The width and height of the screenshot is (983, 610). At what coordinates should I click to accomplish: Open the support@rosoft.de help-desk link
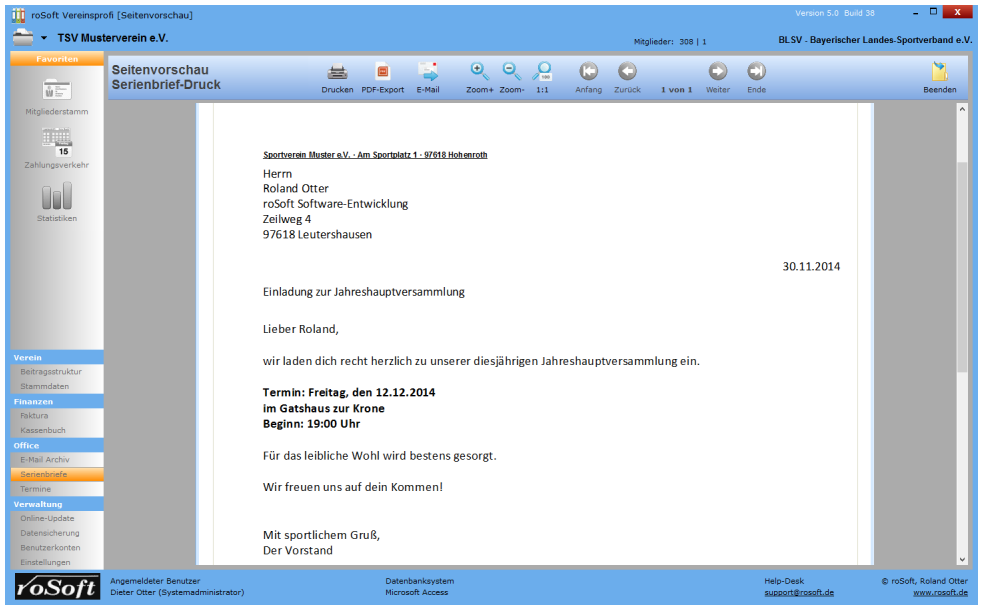799,592
